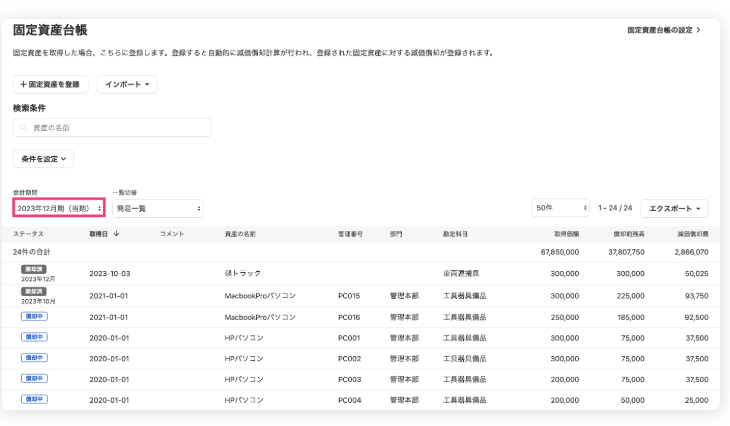Click the 償却中 badge in the PC001 row
The width and height of the screenshot is (730, 426).
click(x=34, y=337)
